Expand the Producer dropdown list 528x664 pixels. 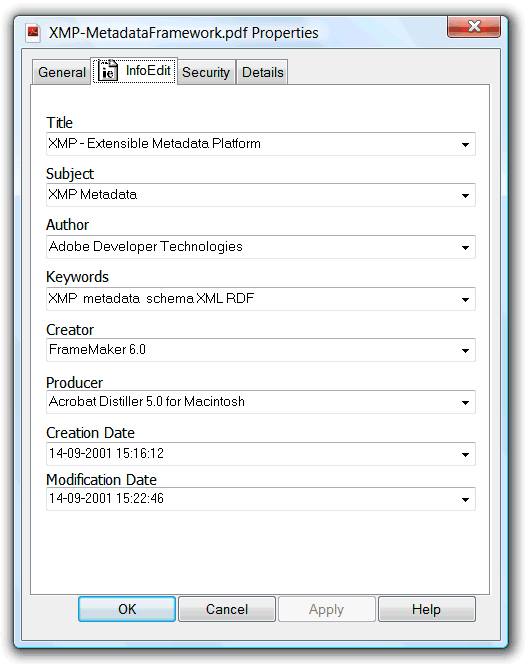click(x=465, y=403)
